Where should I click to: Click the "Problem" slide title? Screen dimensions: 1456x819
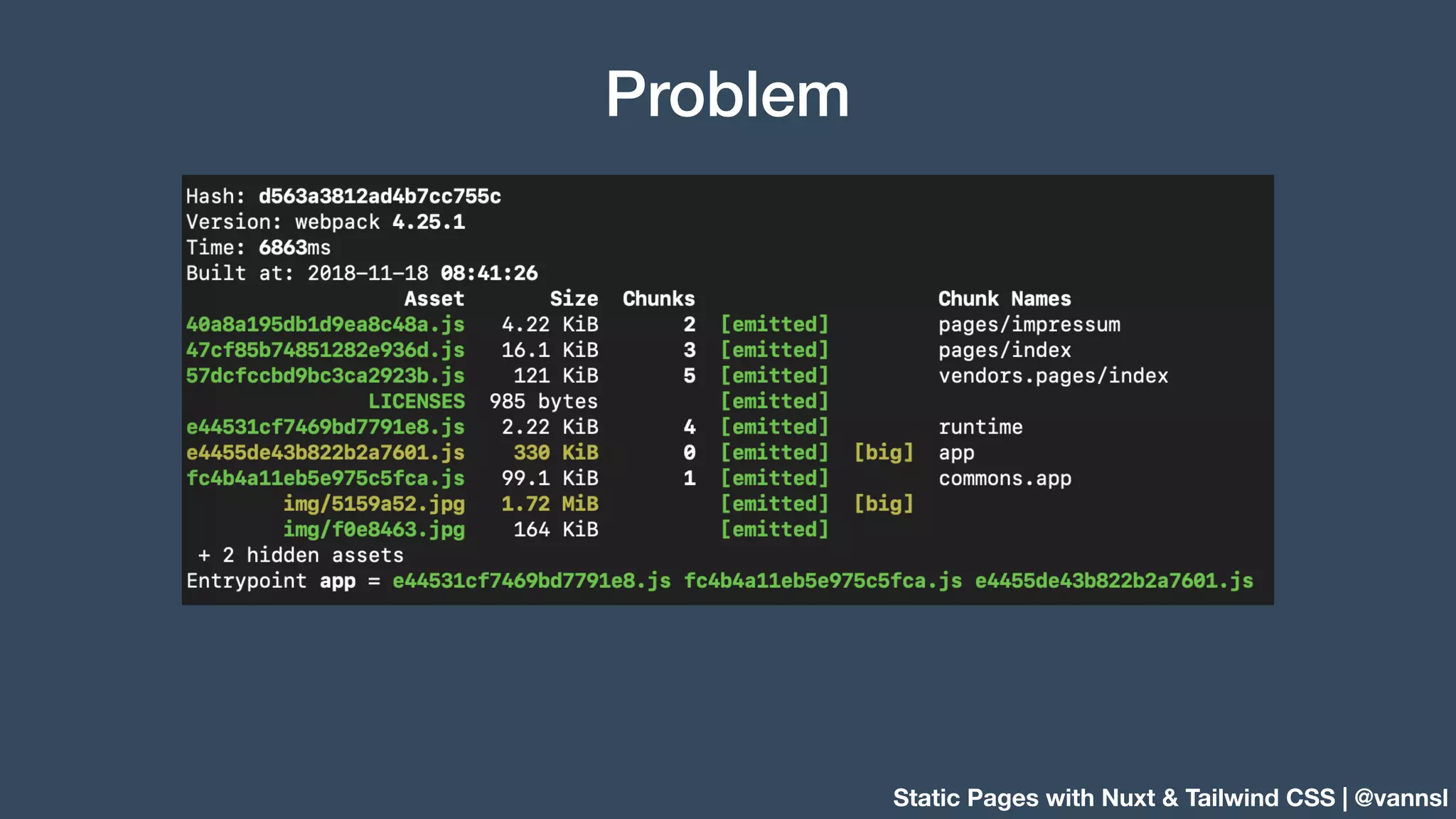click(x=727, y=95)
